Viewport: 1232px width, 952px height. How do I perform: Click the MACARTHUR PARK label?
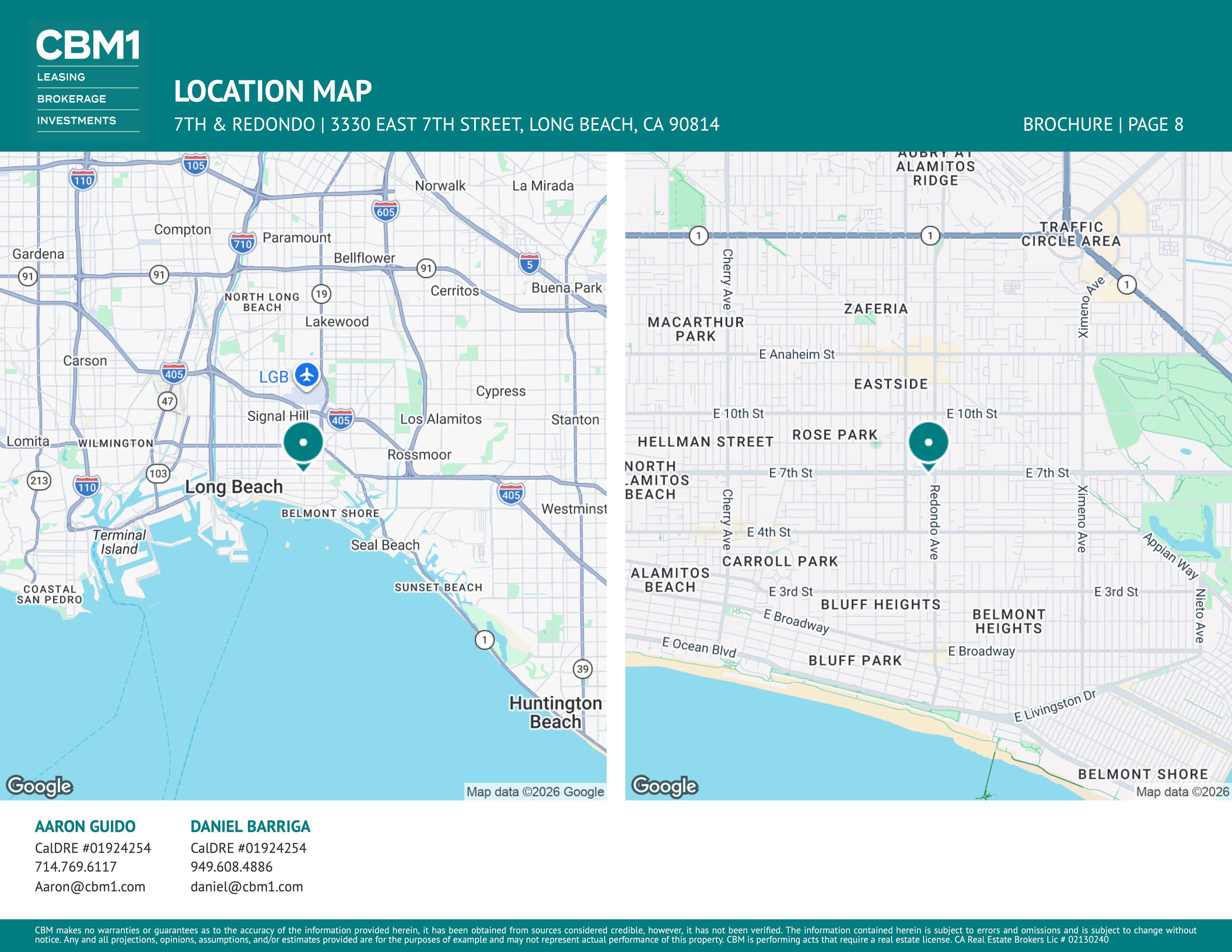(695, 329)
